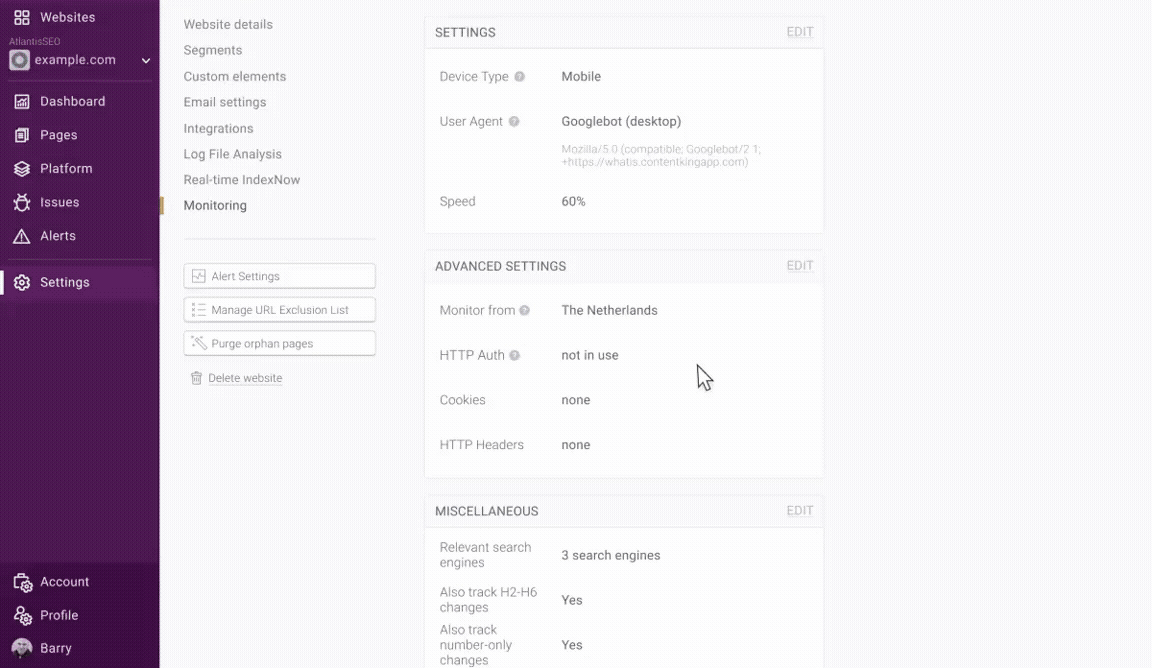Open the Website details settings tab
This screenshot has width=1152, height=668.
click(228, 24)
